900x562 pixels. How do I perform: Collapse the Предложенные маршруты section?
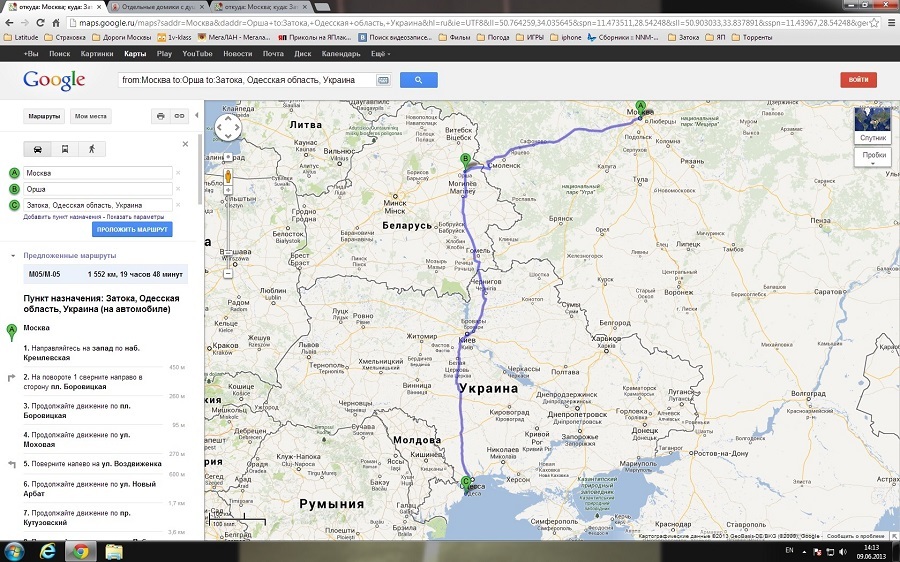tap(13, 256)
